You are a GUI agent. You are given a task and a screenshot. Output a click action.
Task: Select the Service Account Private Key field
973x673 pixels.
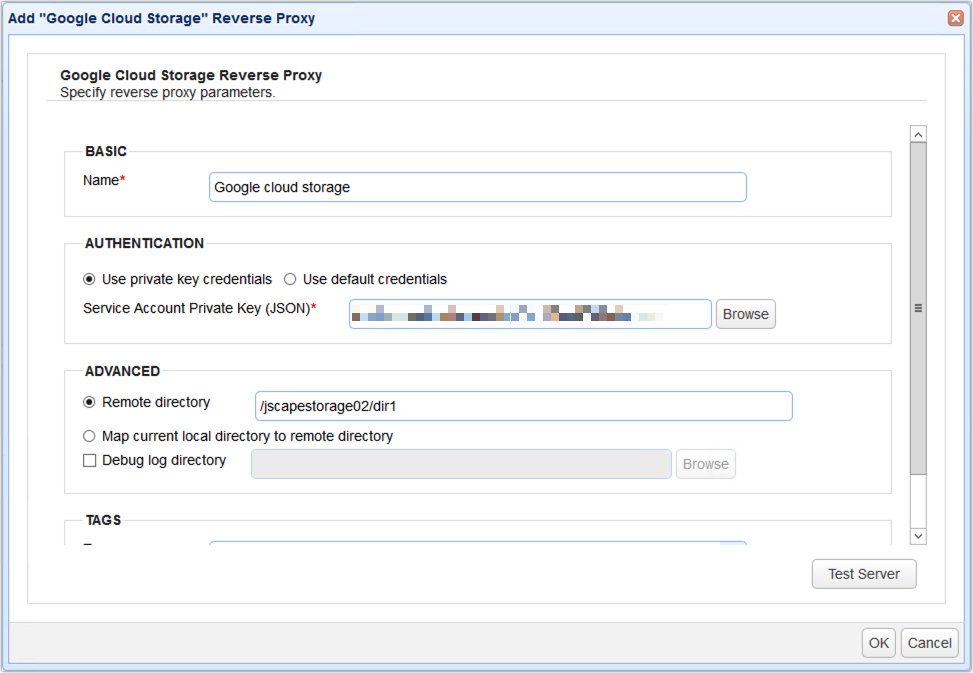tap(530, 313)
